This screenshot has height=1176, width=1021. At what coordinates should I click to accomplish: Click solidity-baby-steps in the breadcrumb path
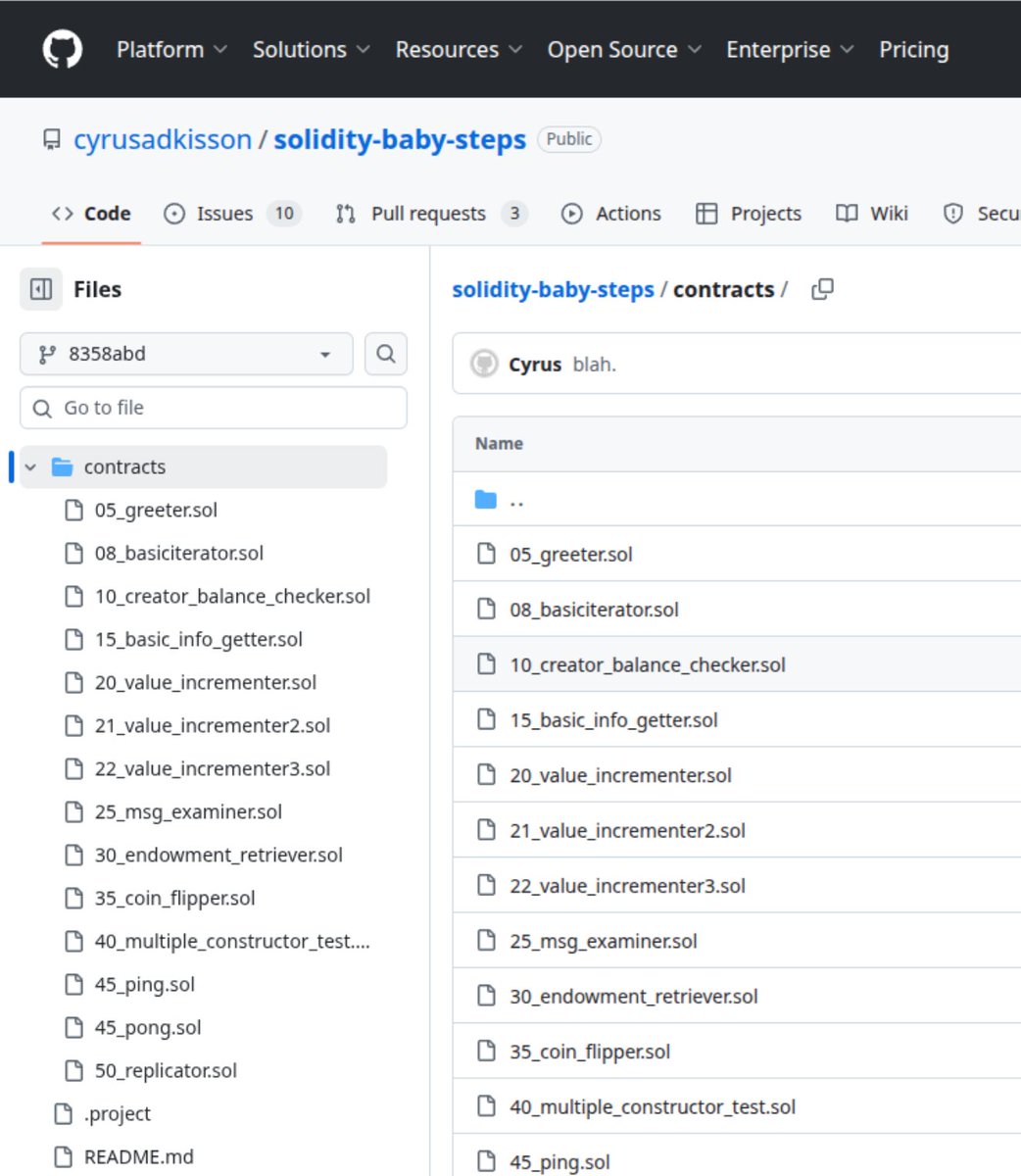pyautogui.click(x=553, y=289)
